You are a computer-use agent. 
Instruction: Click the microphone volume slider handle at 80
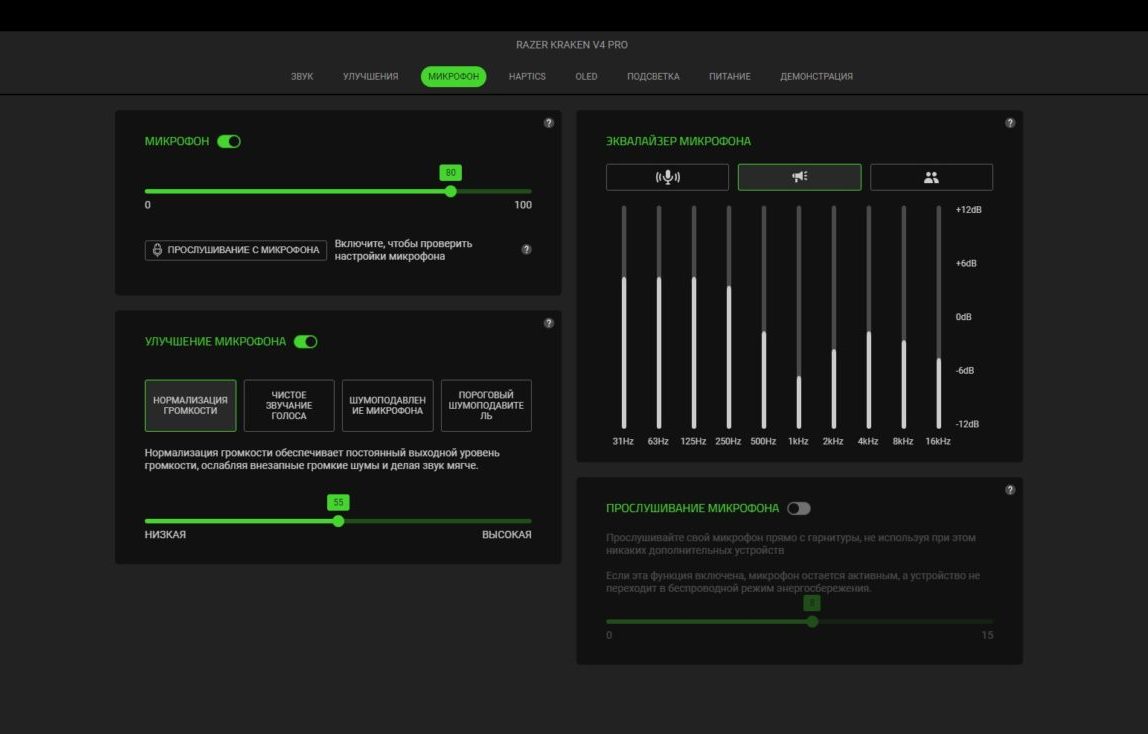pyautogui.click(x=451, y=192)
